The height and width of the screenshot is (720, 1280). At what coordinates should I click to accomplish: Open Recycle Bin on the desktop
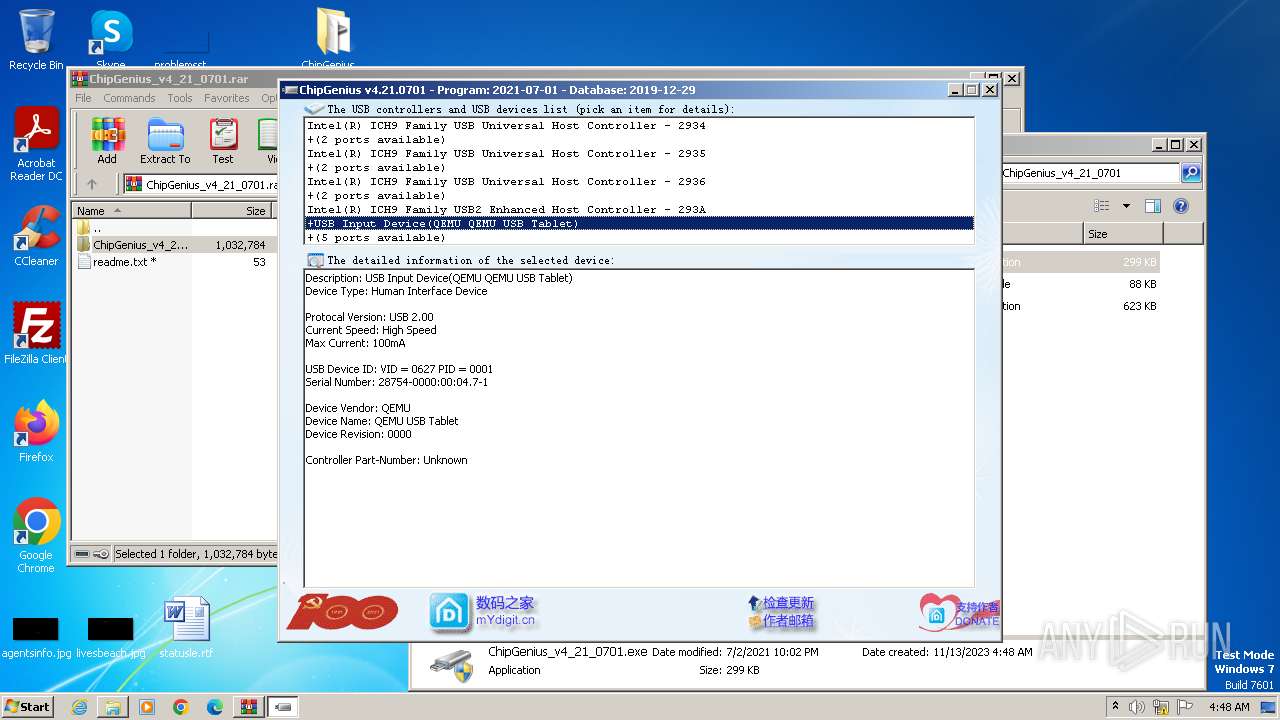[36, 40]
